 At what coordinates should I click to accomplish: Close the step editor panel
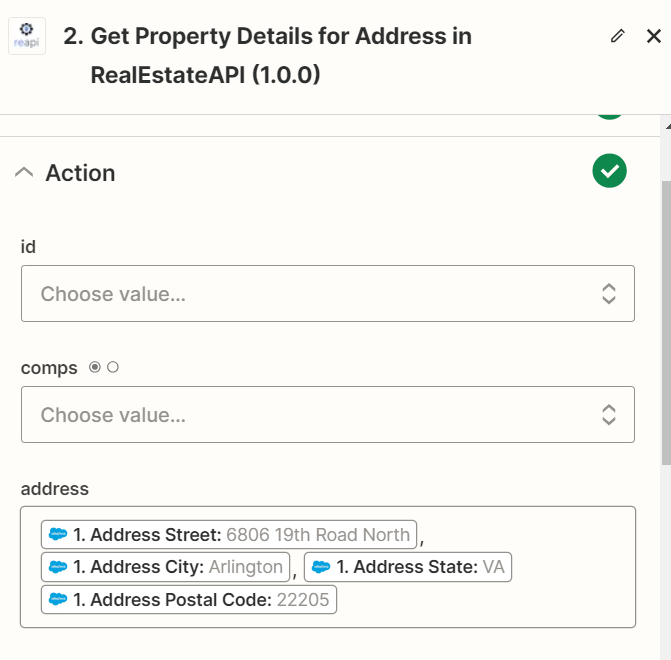click(x=653, y=36)
